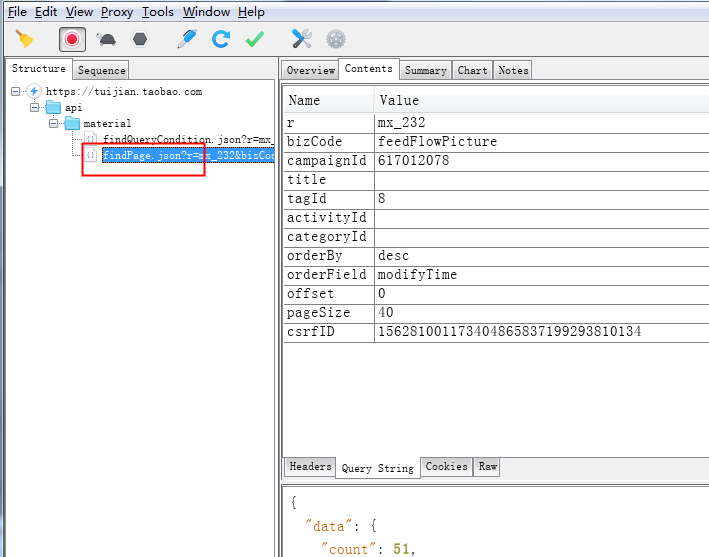The image size is (709, 557).
Task: Select the title parameter name cell
Action: click(x=329, y=179)
